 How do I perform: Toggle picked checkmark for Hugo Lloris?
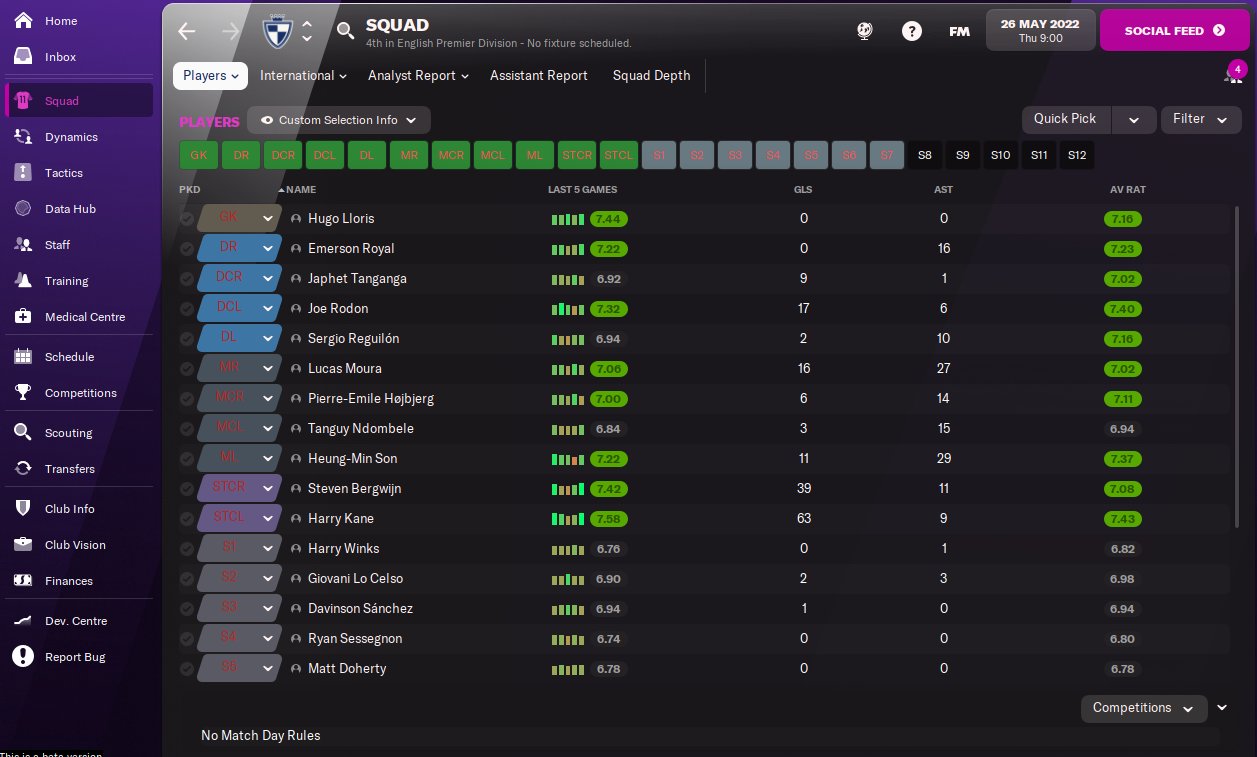point(187,219)
